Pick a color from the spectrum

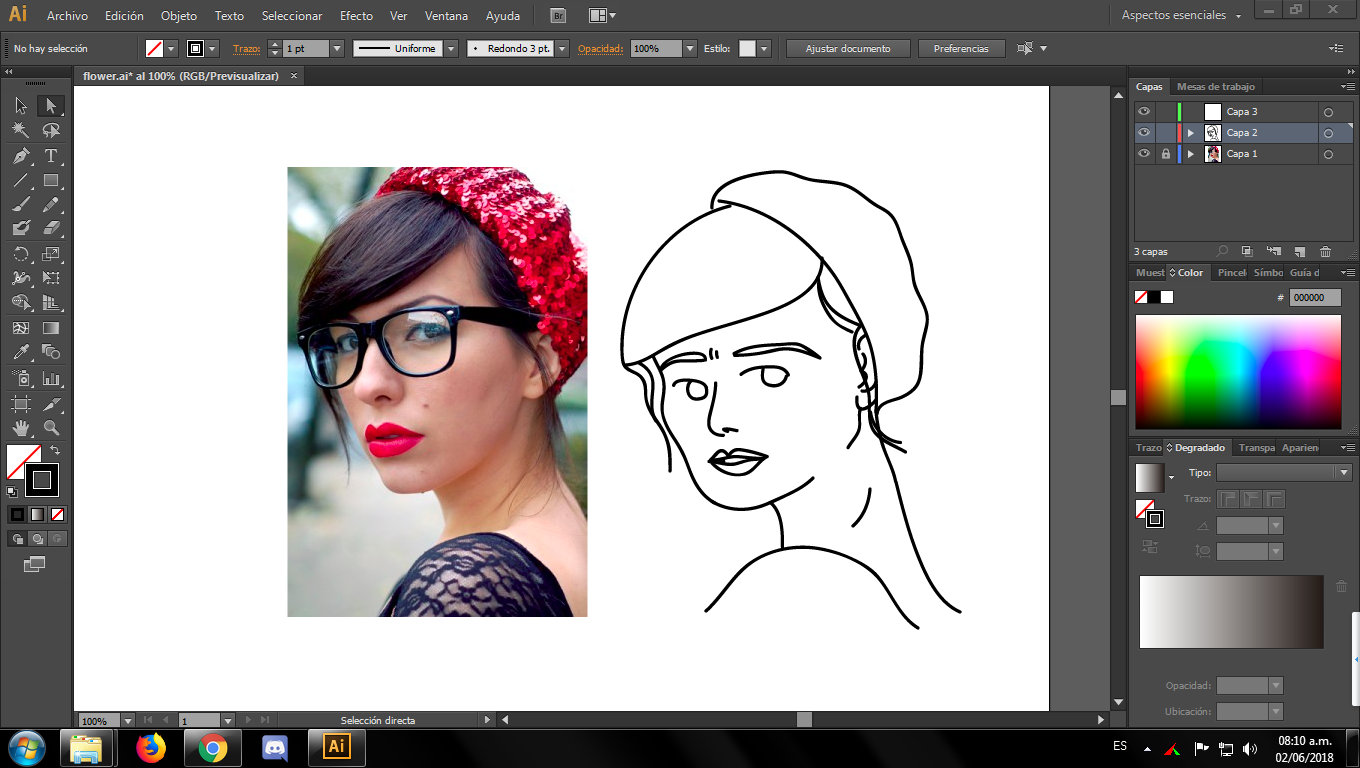tap(1237, 371)
